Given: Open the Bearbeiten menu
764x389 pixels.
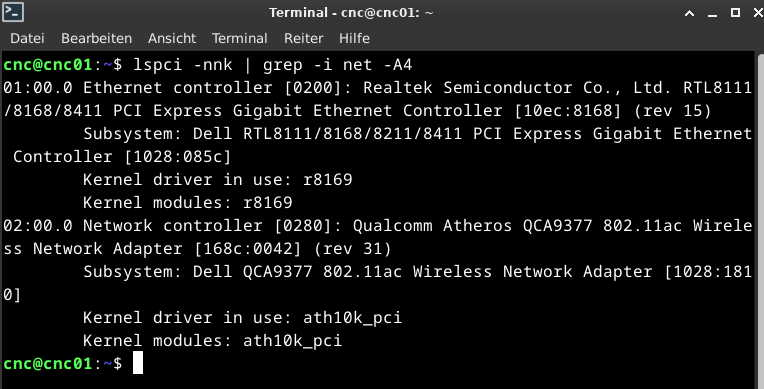Looking at the screenshot, I should click(96, 38).
